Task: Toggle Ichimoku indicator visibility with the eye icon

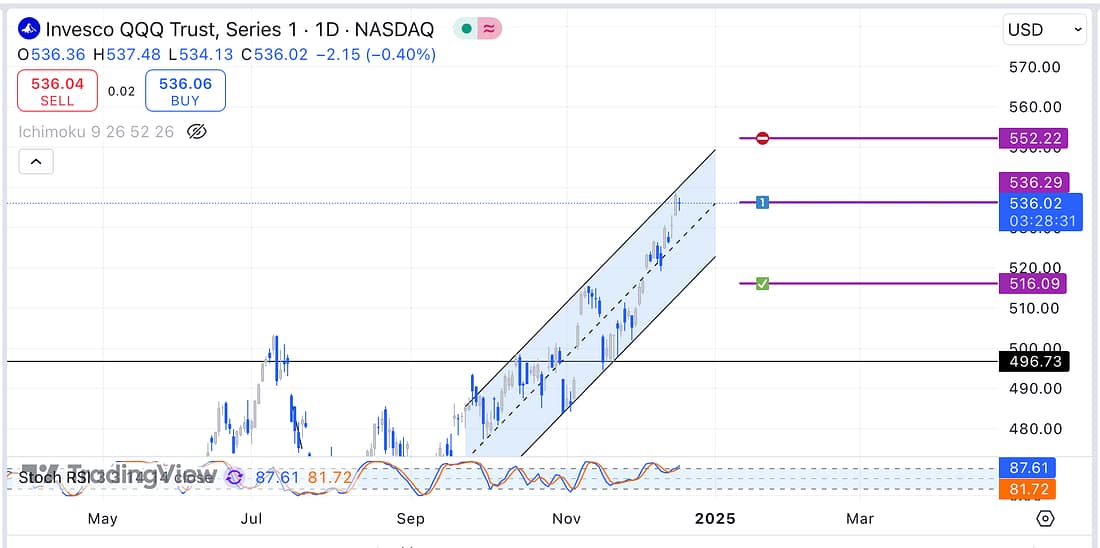Action: (197, 131)
